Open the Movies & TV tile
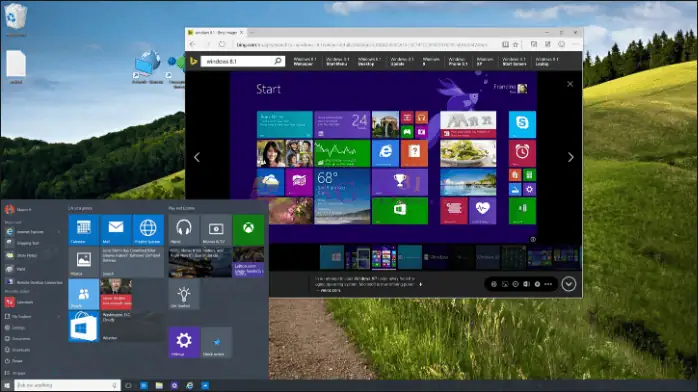Image resolution: width=698 pixels, height=392 pixels. click(x=216, y=230)
